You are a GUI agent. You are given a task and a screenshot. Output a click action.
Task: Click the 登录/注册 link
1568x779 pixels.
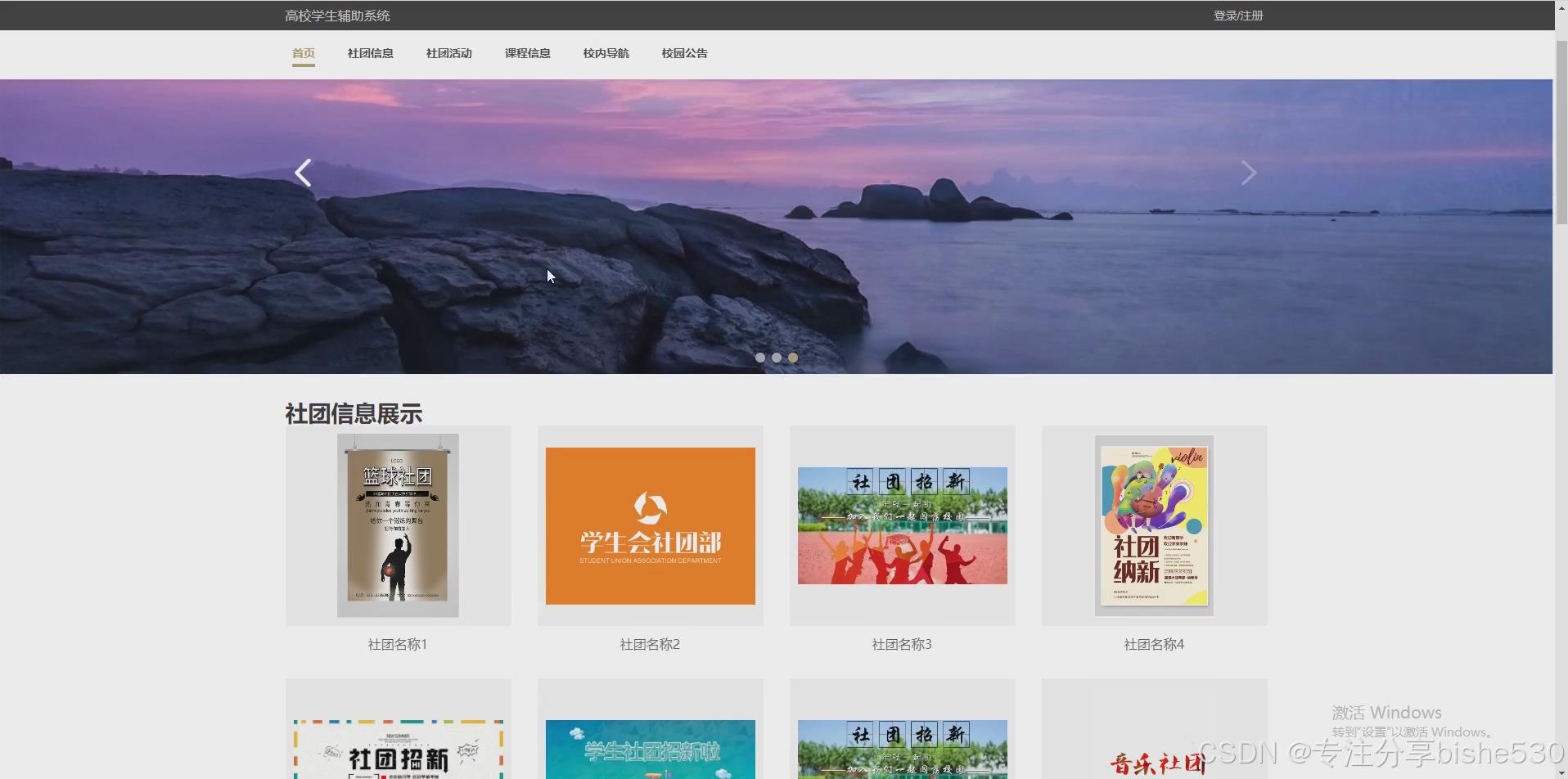point(1238,16)
